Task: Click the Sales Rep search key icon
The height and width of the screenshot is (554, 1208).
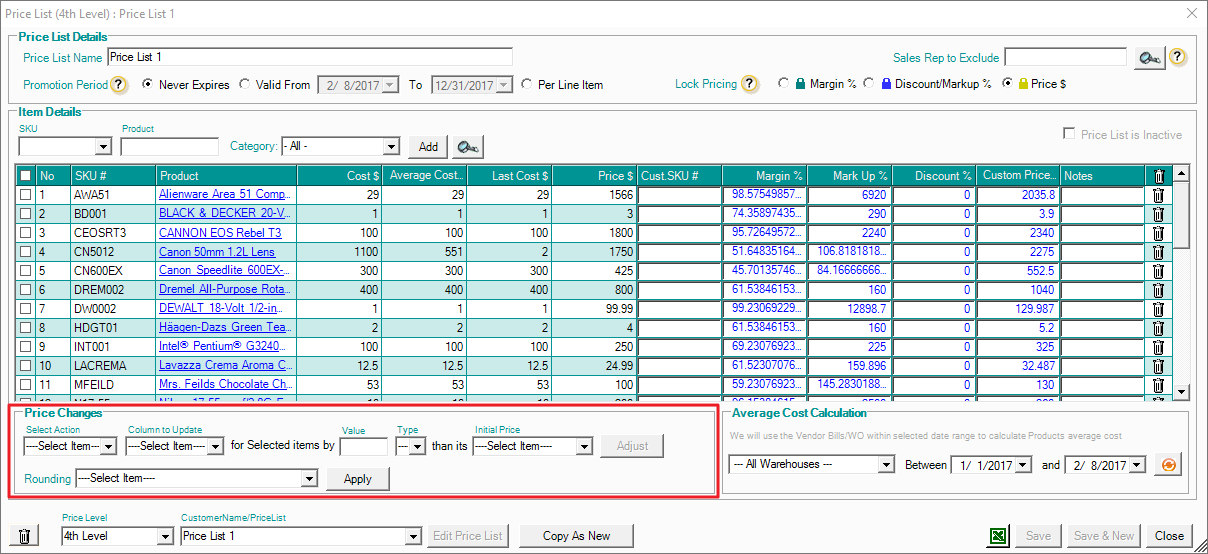Action: (x=1149, y=58)
